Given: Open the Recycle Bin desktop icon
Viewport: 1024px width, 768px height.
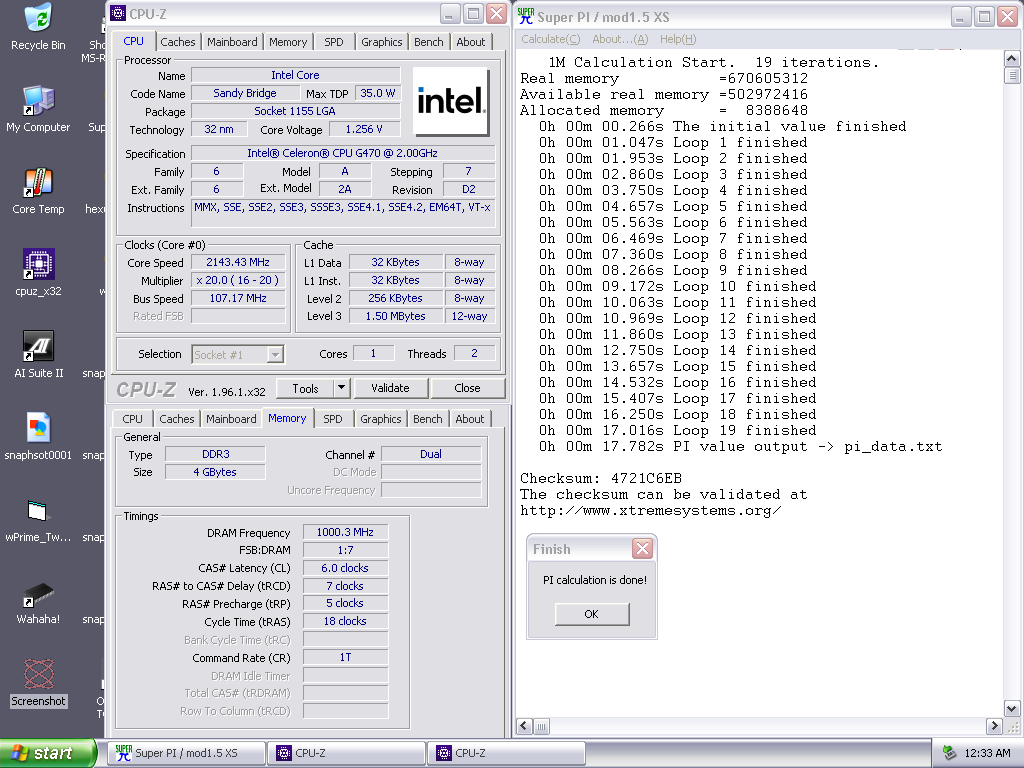Looking at the screenshot, I should 38,27.
